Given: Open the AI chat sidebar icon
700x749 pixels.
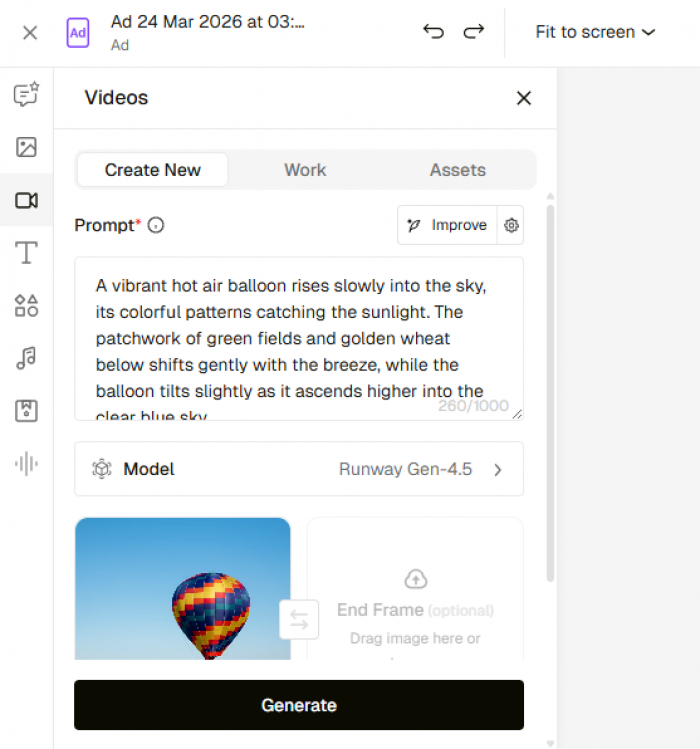Looking at the screenshot, I should coord(26,95).
